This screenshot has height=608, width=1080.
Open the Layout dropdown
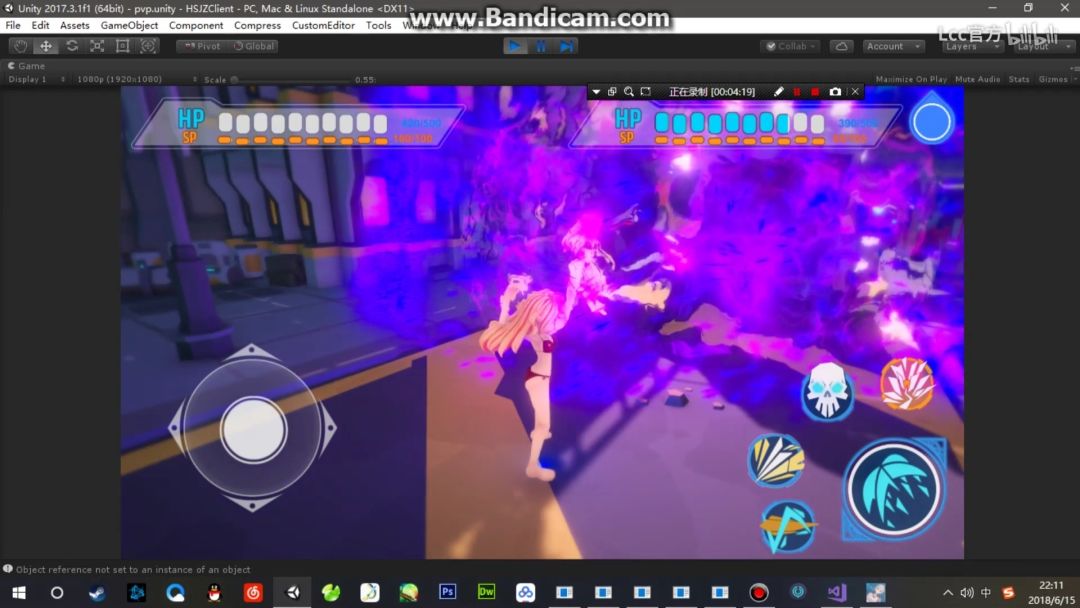point(1042,46)
